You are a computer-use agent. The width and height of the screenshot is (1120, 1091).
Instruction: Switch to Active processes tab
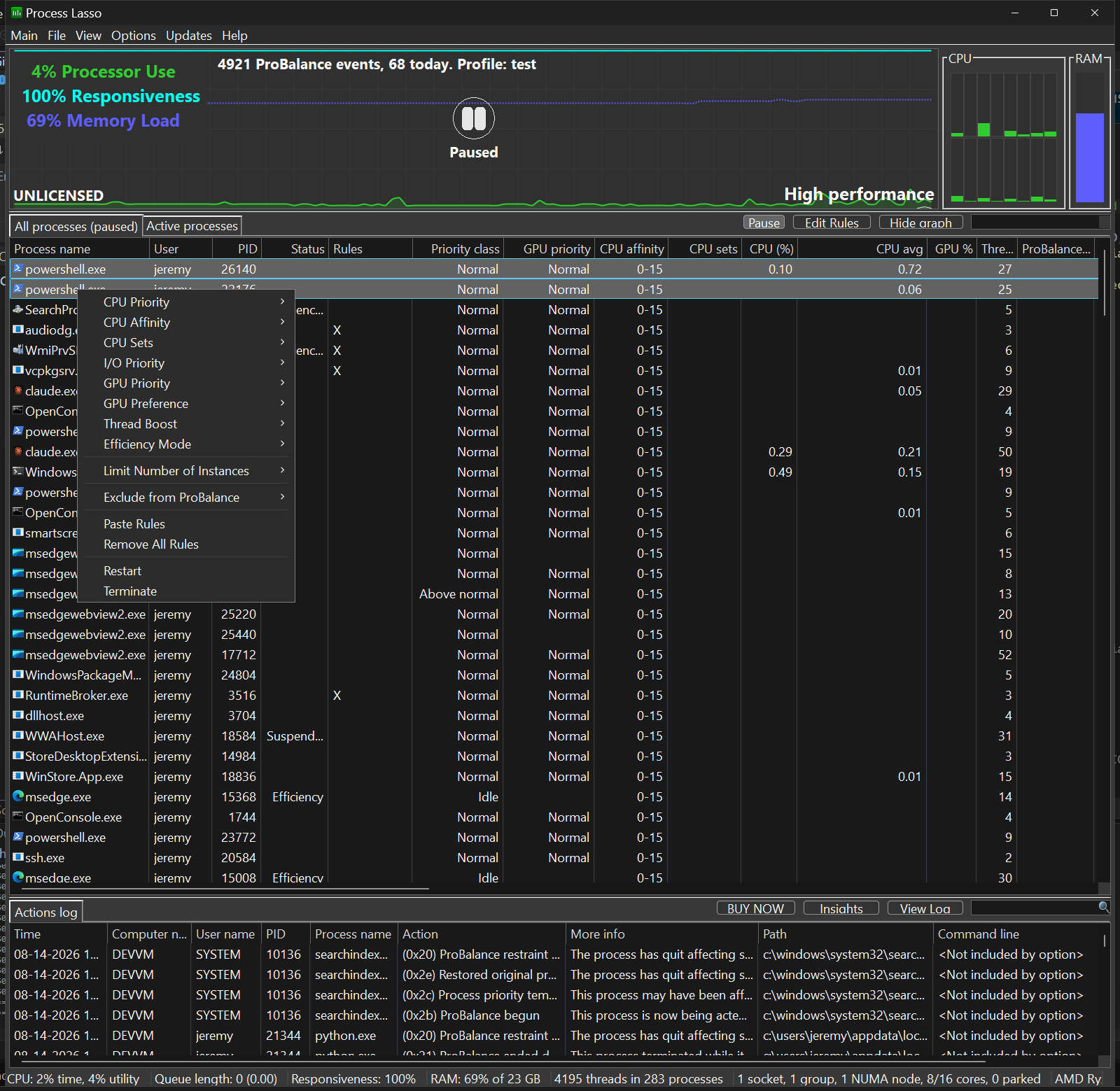click(x=192, y=225)
